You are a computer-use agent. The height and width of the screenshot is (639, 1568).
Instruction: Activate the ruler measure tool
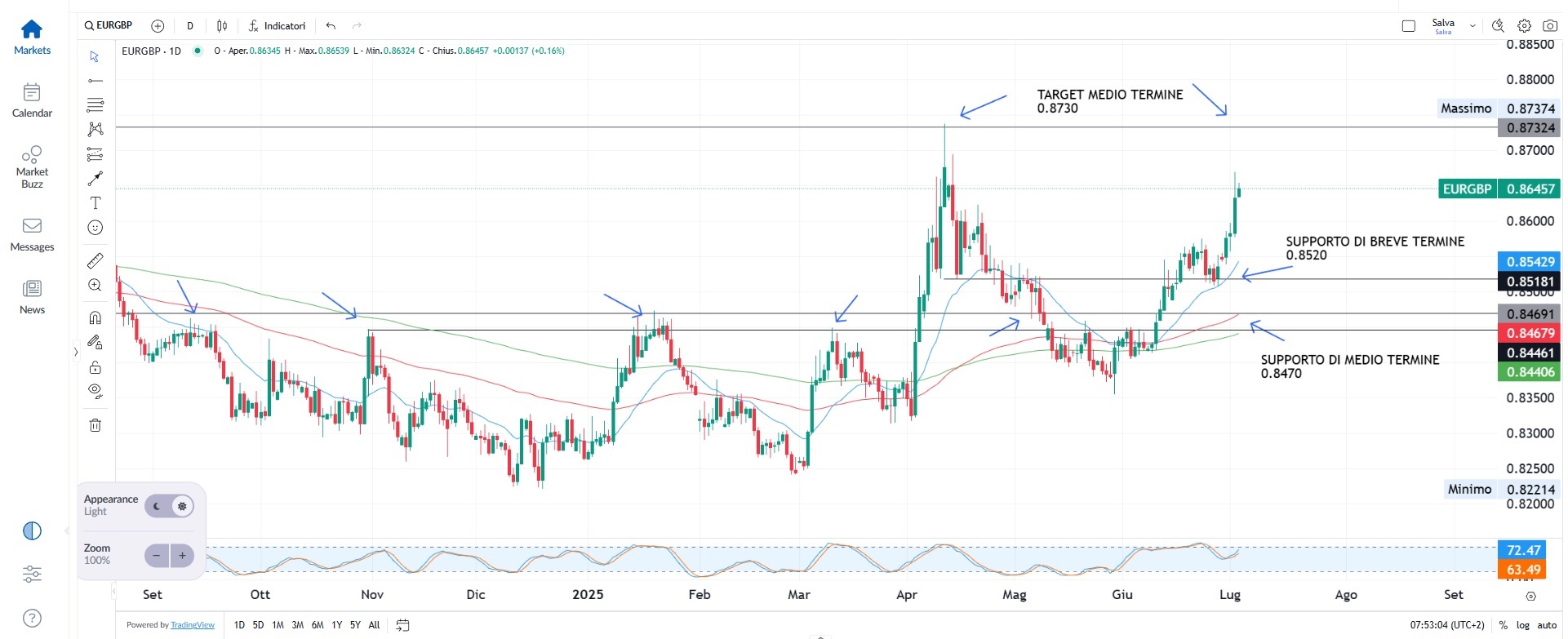(96, 260)
